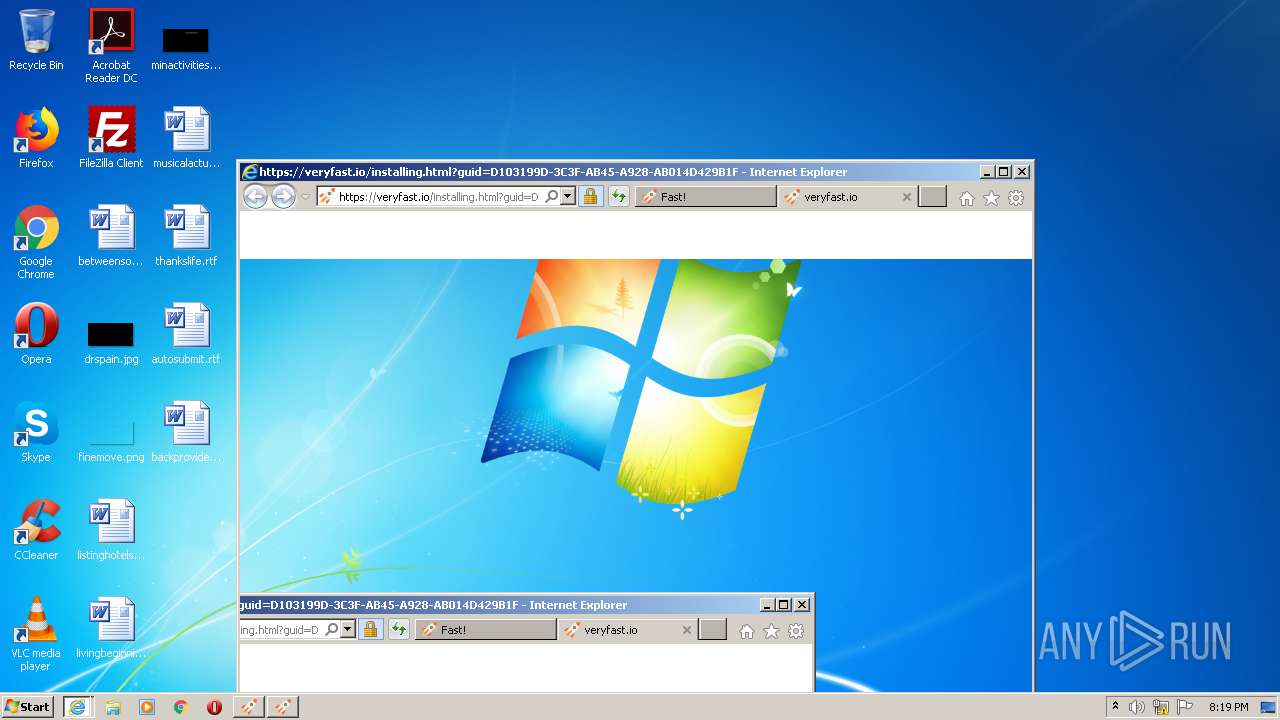Open autosubmit.rtf document

pos(186,334)
